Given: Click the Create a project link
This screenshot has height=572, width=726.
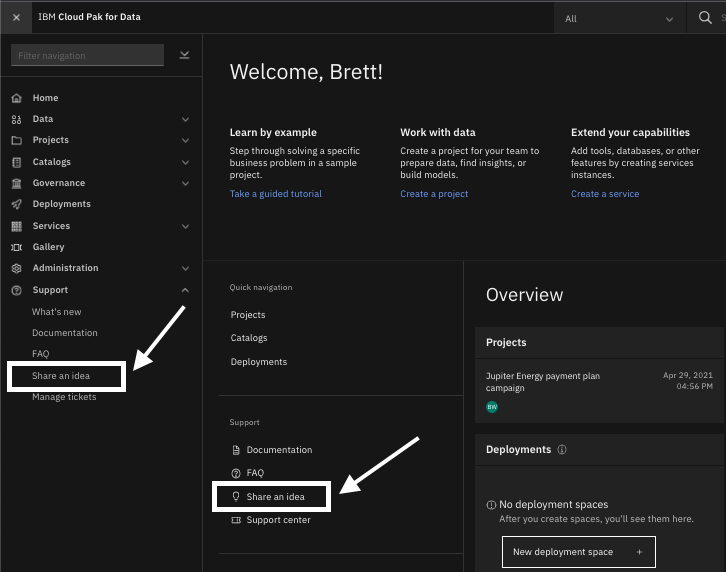Looking at the screenshot, I should pyautogui.click(x=434, y=194).
